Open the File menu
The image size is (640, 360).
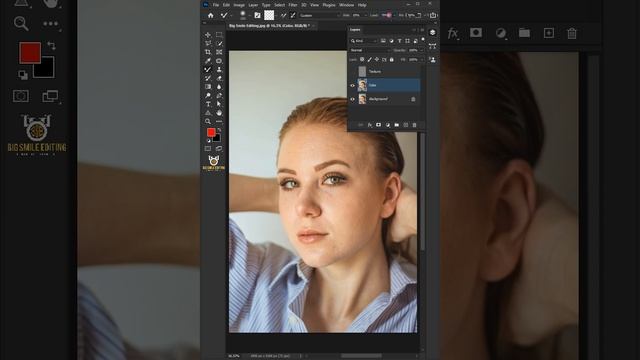pos(216,5)
